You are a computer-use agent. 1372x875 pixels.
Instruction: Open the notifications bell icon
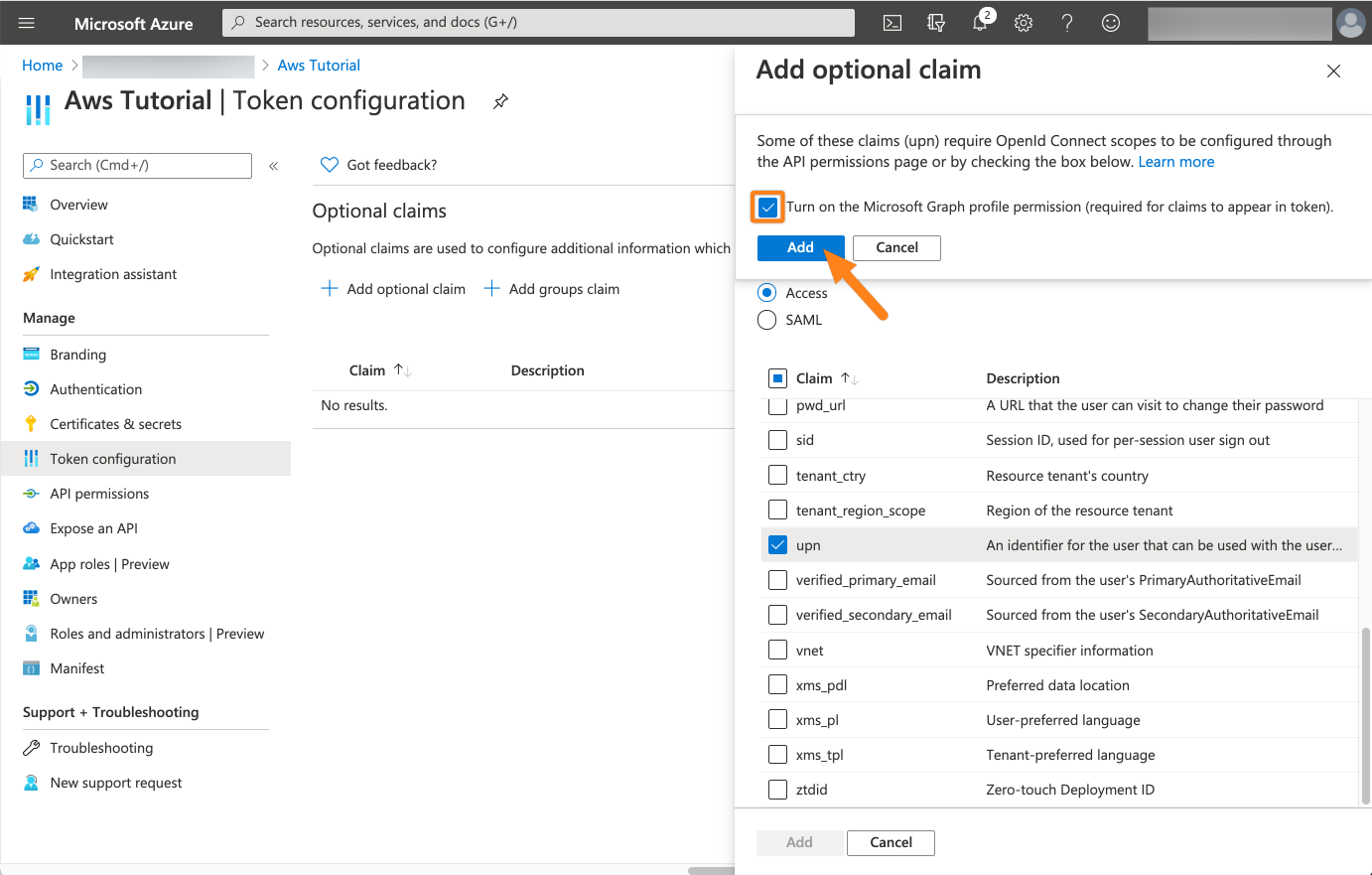(980, 23)
